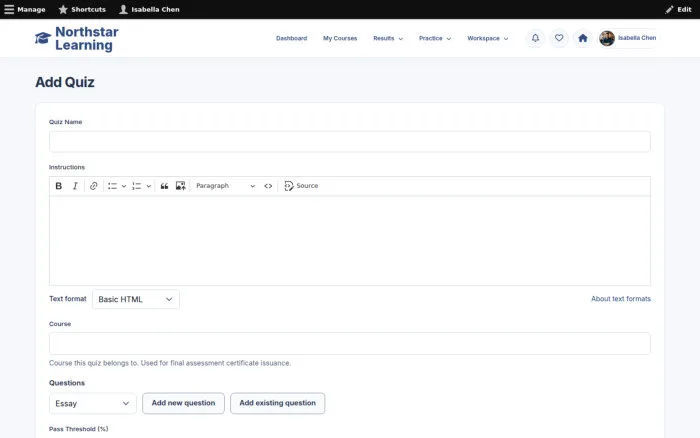Open the Essay question type dropdown
Viewport: 700px width, 438px height.
[x=92, y=404]
